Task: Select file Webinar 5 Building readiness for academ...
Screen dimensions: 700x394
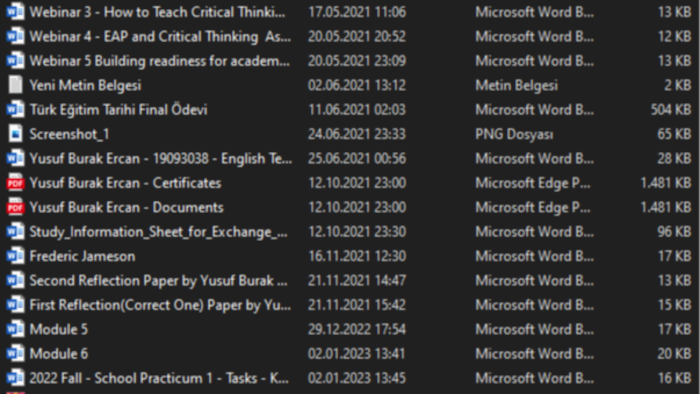Action: point(159,61)
